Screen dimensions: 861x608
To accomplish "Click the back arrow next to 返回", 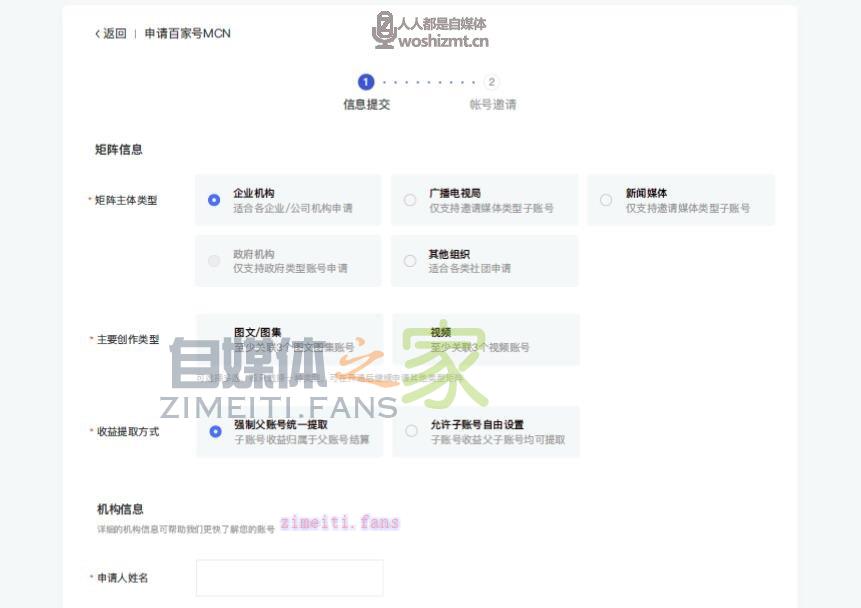I will click(98, 34).
